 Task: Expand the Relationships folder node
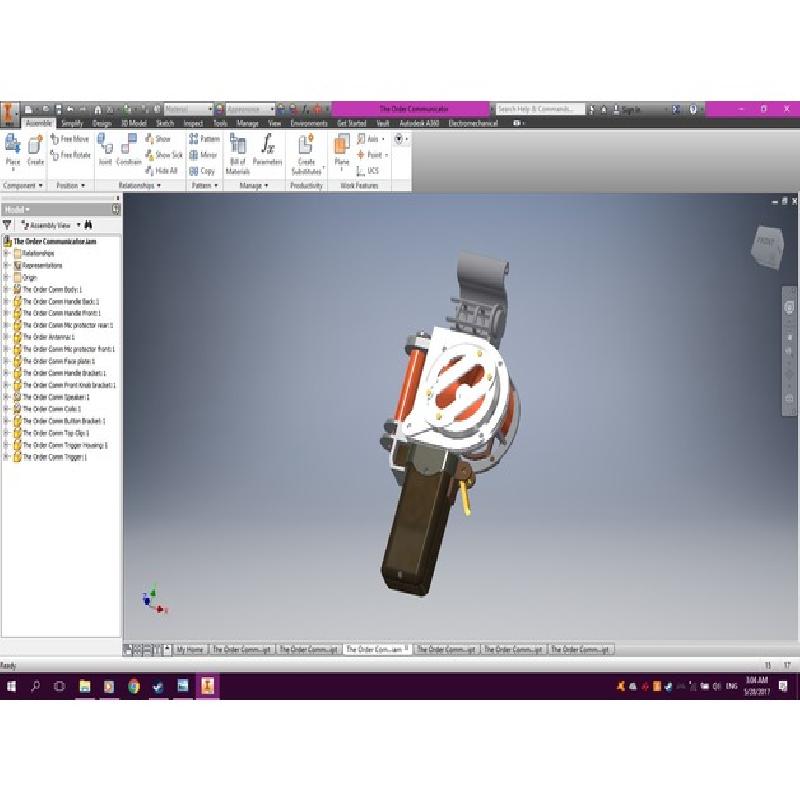(7, 253)
